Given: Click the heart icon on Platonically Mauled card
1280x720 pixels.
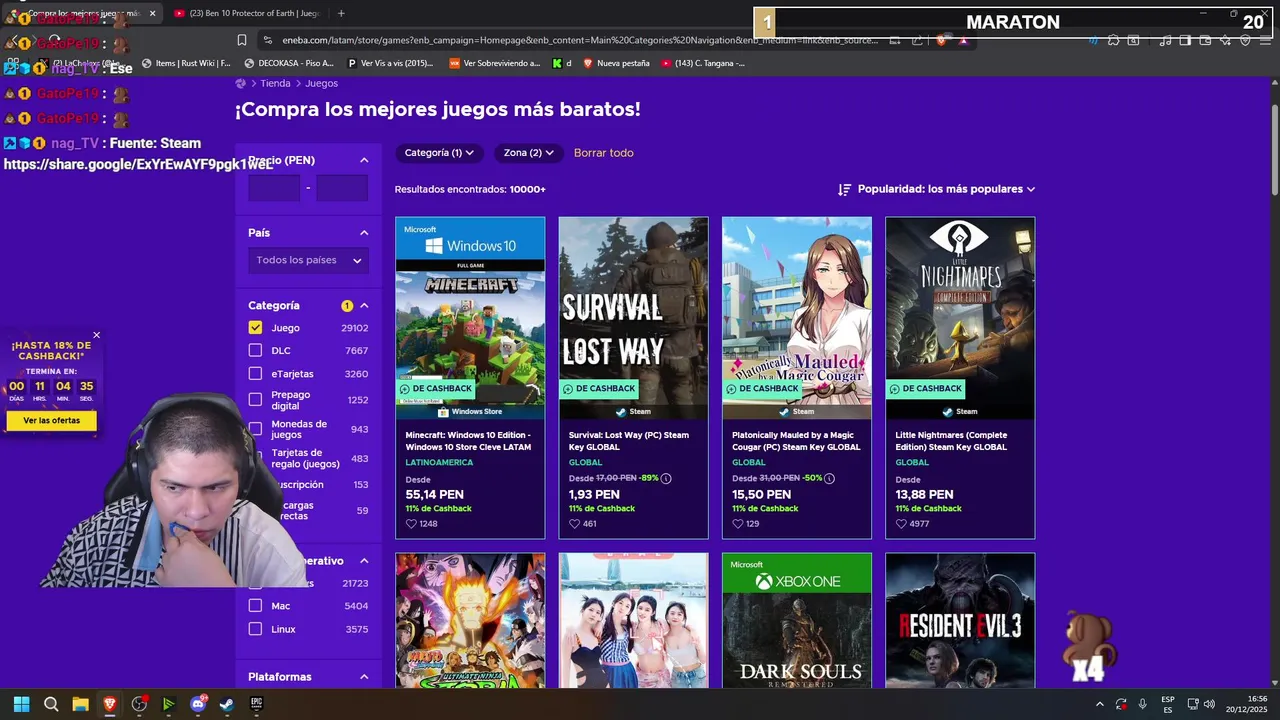Looking at the screenshot, I should [x=737, y=524].
